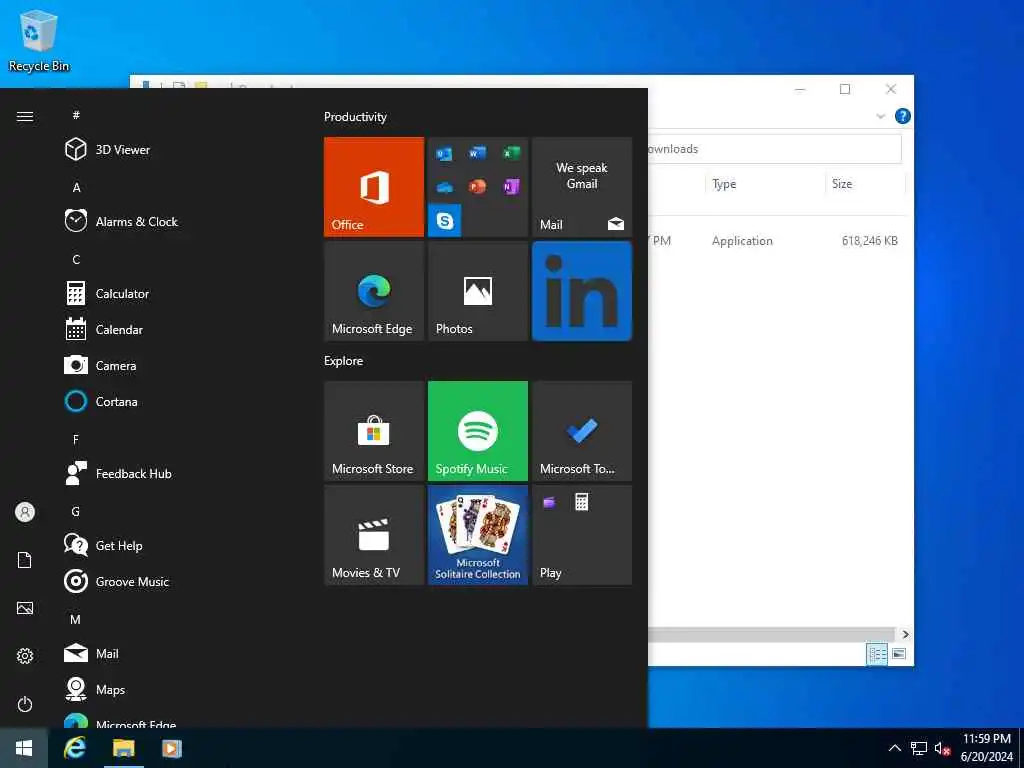Open OneNote in the Office apps tile

pyautogui.click(x=511, y=187)
